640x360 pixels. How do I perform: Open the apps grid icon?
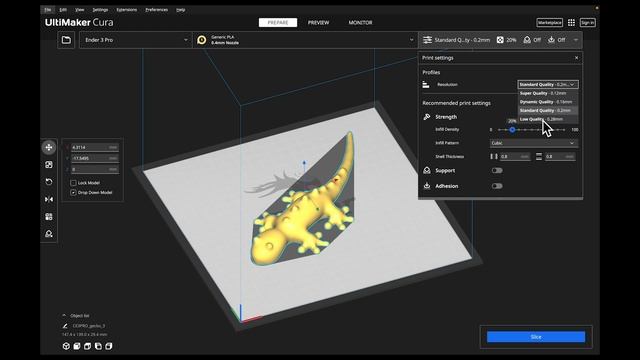tap(571, 22)
